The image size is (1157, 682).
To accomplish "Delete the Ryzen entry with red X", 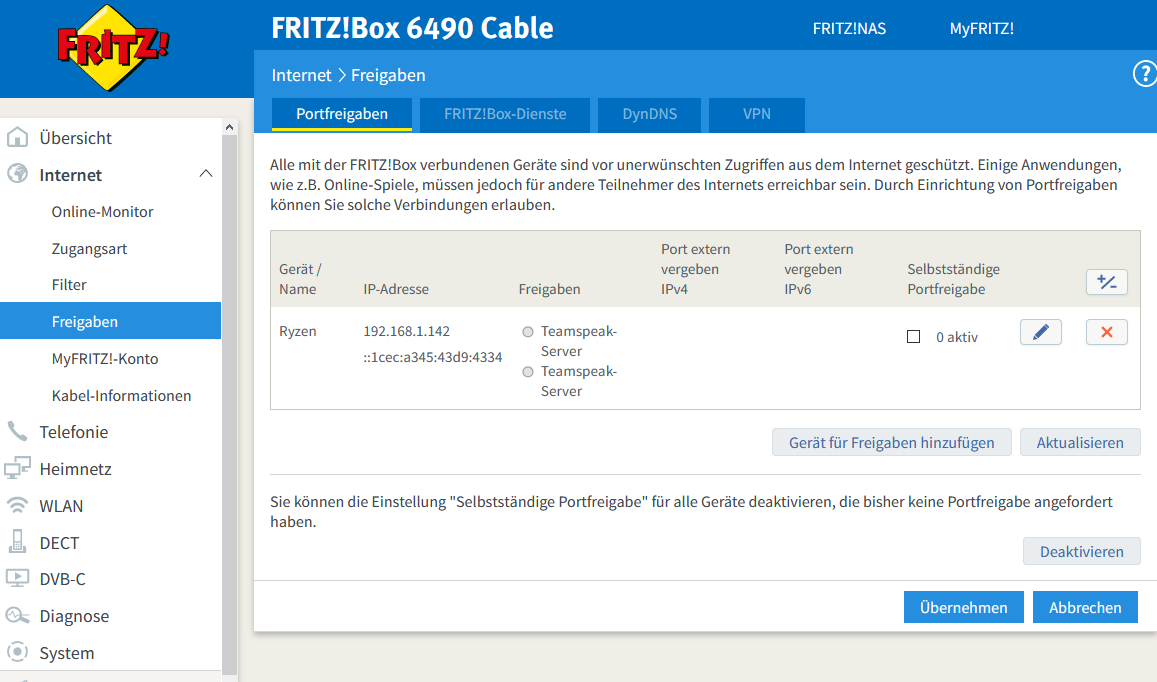I will [1106, 333].
